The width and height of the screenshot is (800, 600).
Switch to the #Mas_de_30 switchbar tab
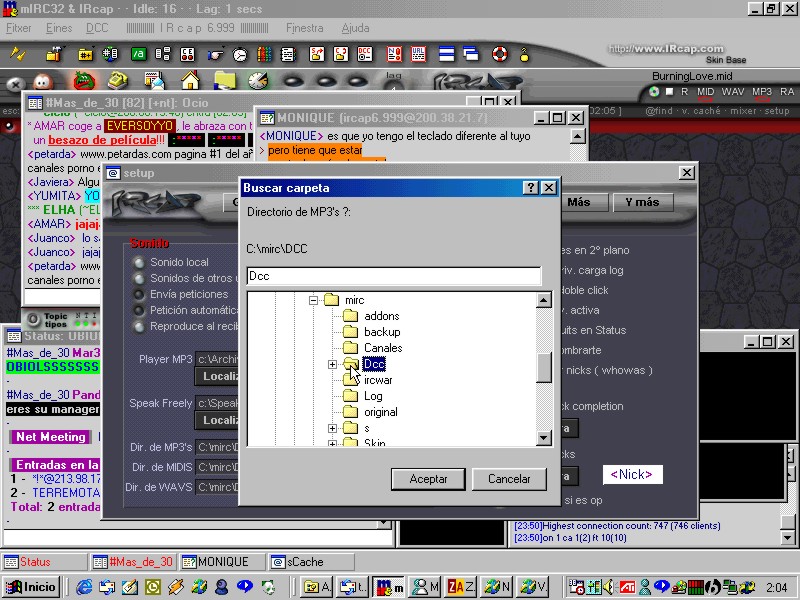pyautogui.click(x=134, y=562)
